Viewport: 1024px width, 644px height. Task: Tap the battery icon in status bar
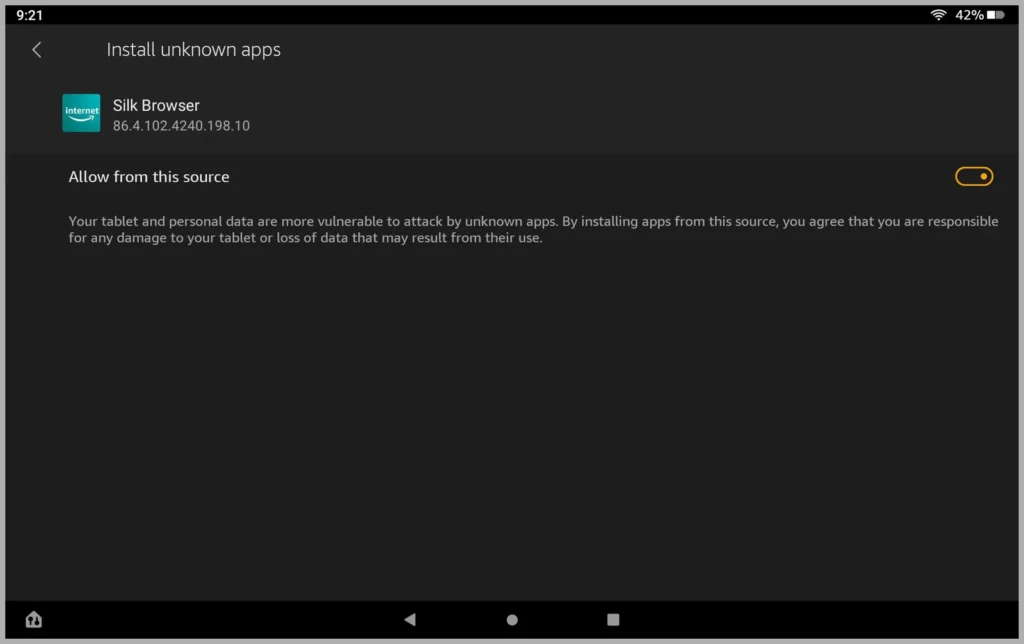click(x=995, y=14)
